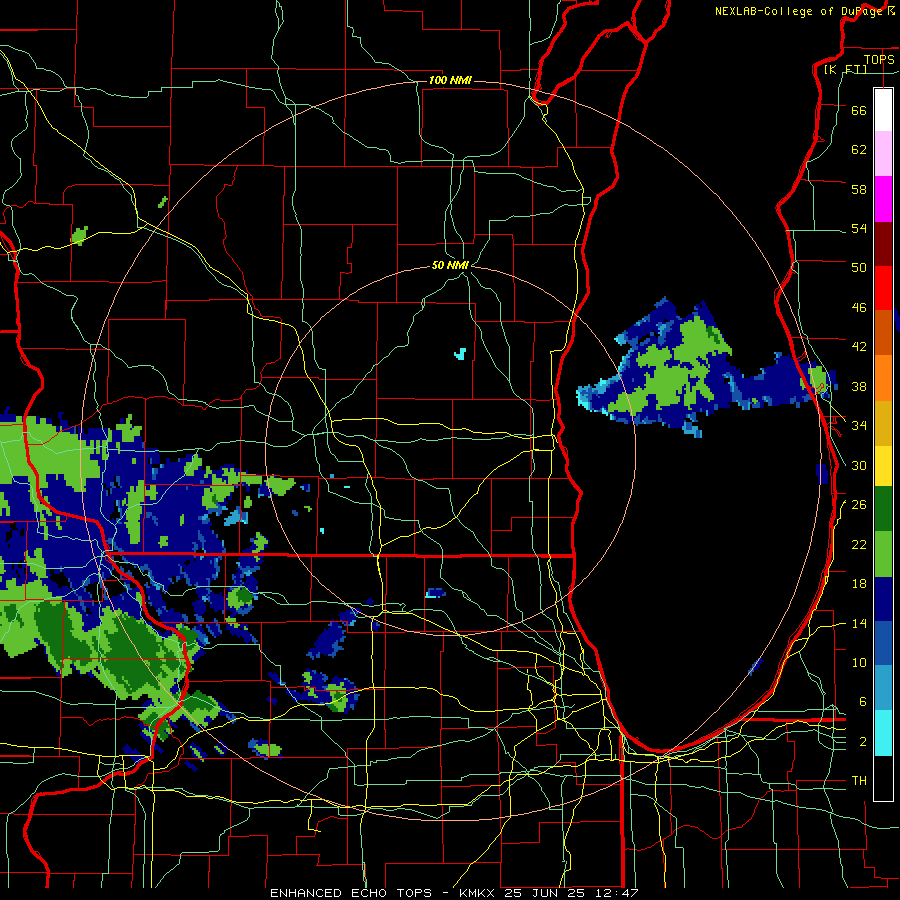The height and width of the screenshot is (900, 900).
Task: Click the light blue swatch near 6 kft
Action: [x=883, y=688]
